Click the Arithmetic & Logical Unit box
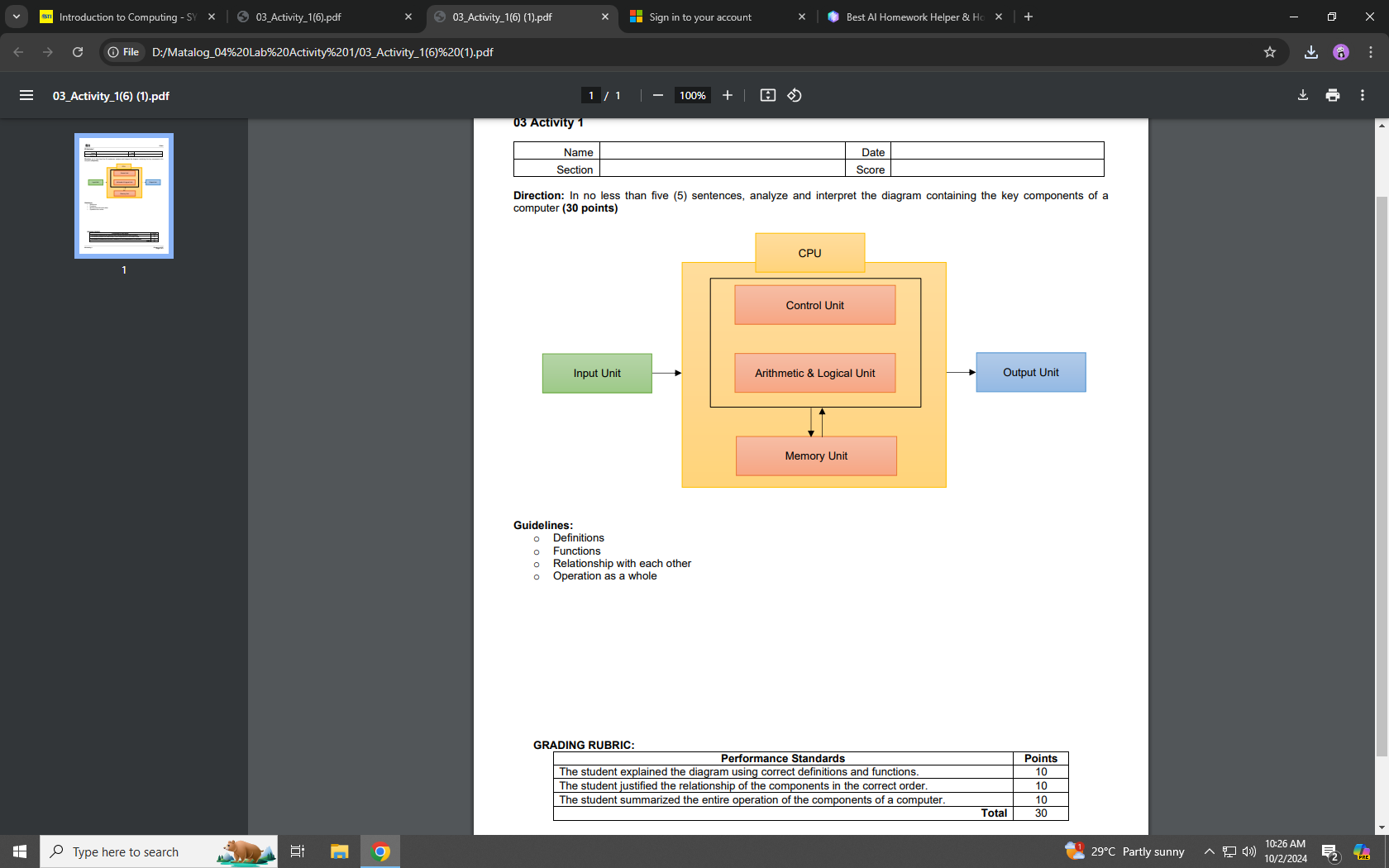Image resolution: width=1389 pixels, height=868 pixels. click(x=815, y=373)
